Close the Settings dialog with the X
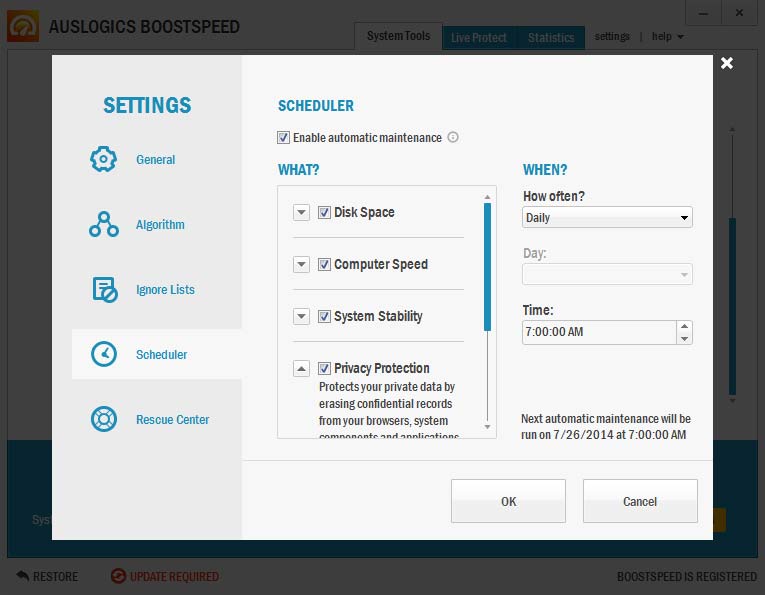 coord(726,63)
